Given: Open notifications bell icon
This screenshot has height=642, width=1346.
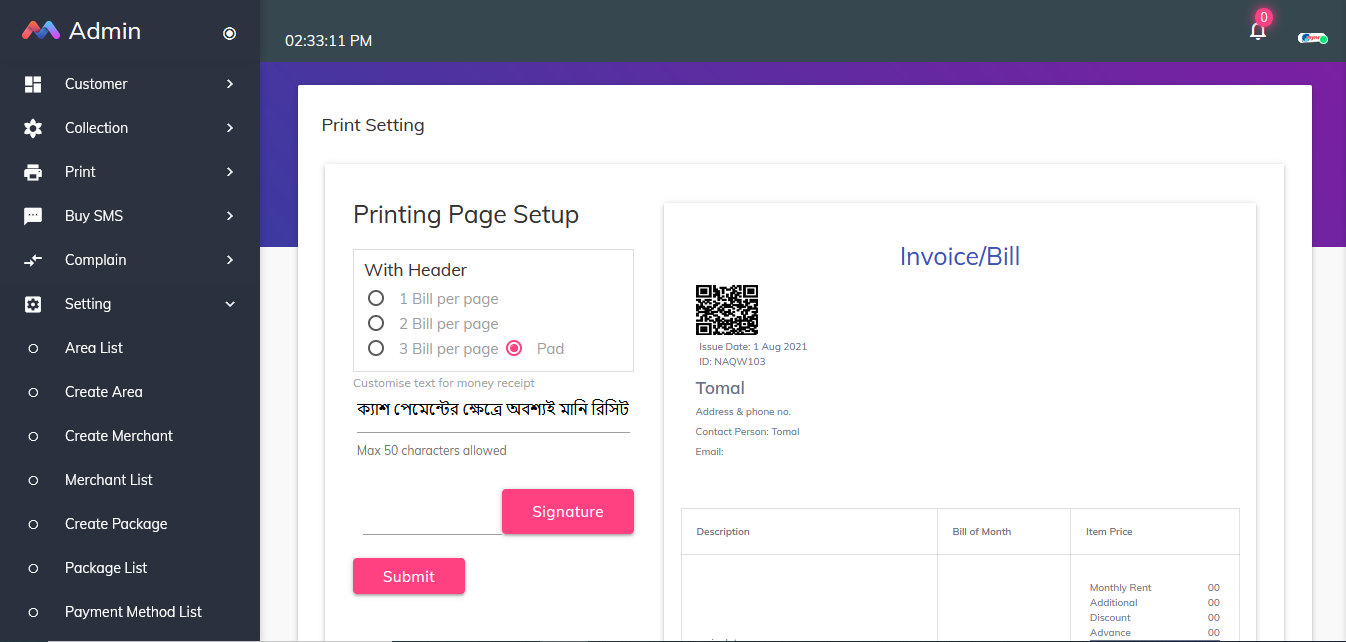Looking at the screenshot, I should coord(1258,31).
